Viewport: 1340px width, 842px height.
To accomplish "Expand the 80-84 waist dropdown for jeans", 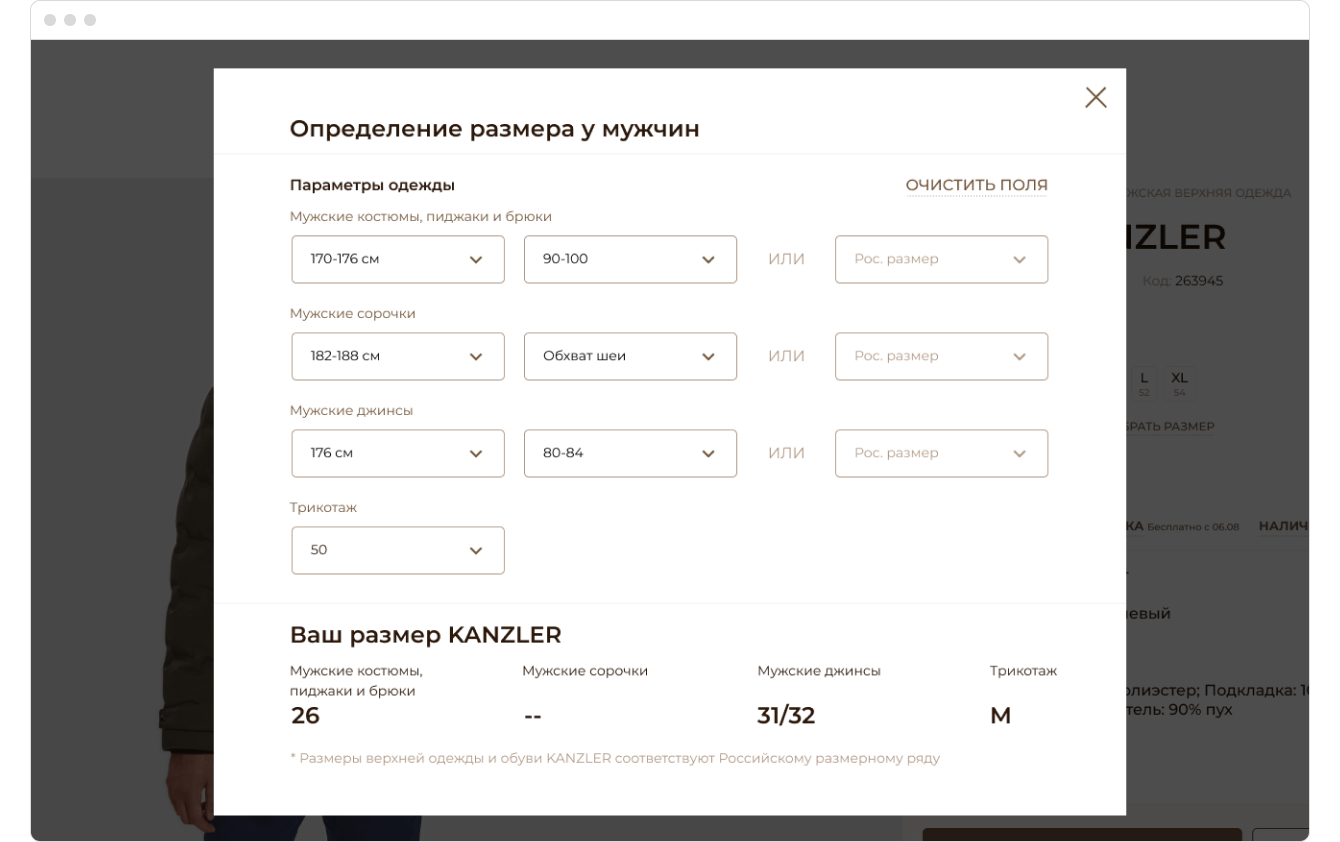I will click(630, 453).
